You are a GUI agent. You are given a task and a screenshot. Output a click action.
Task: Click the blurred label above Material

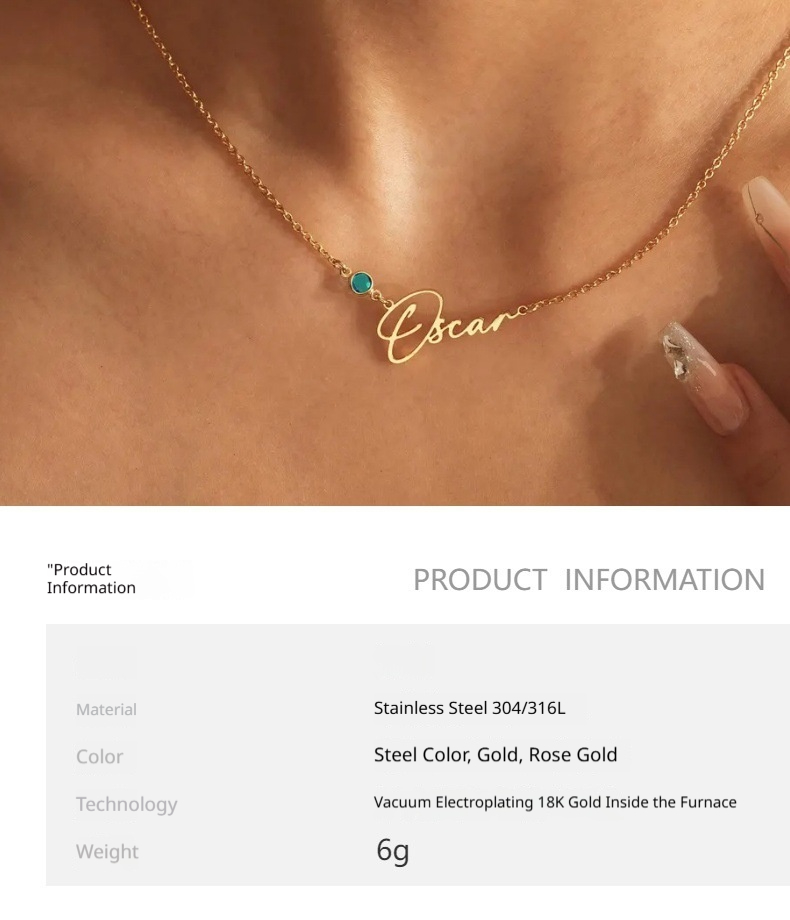[x=106, y=663]
